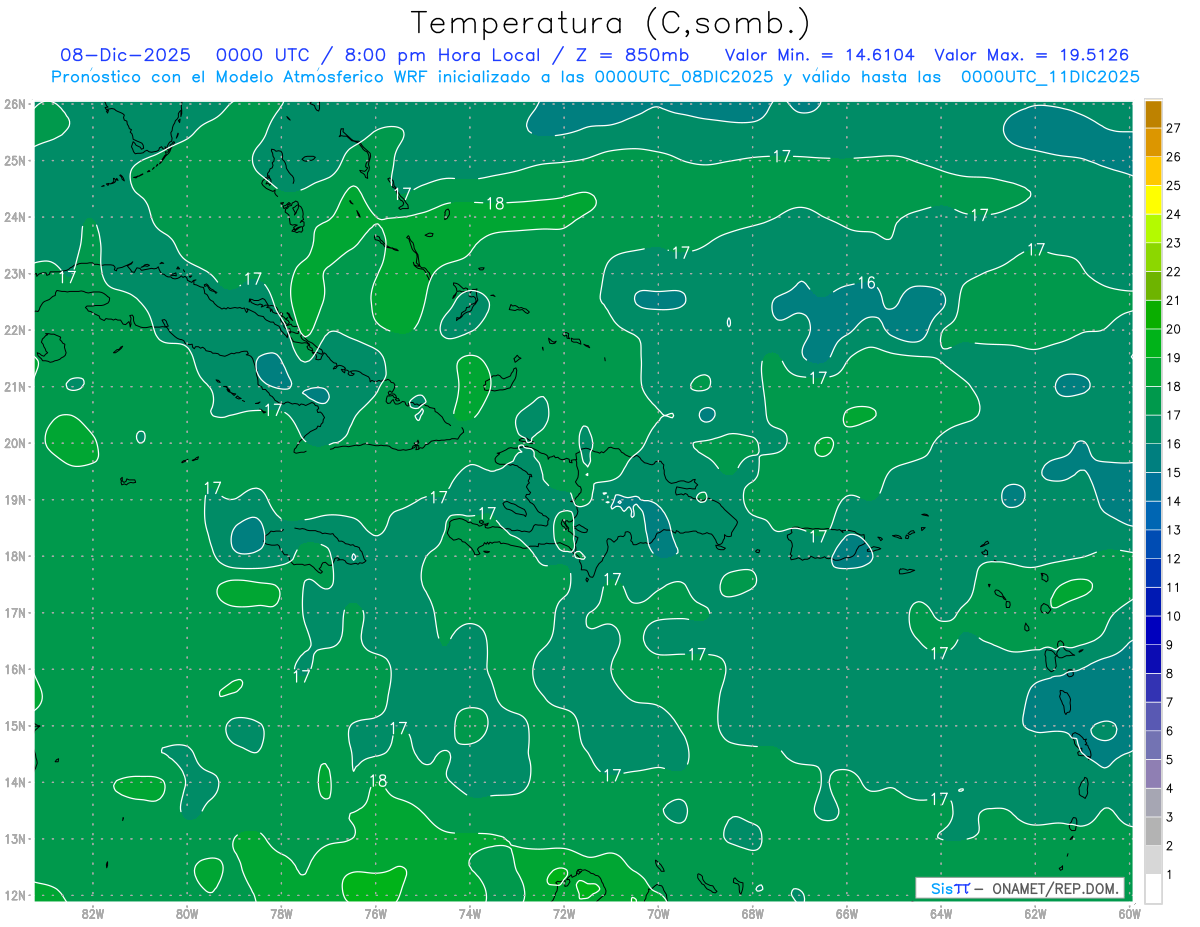
Task: Click the legend value "14"
Action: (x=1174, y=501)
